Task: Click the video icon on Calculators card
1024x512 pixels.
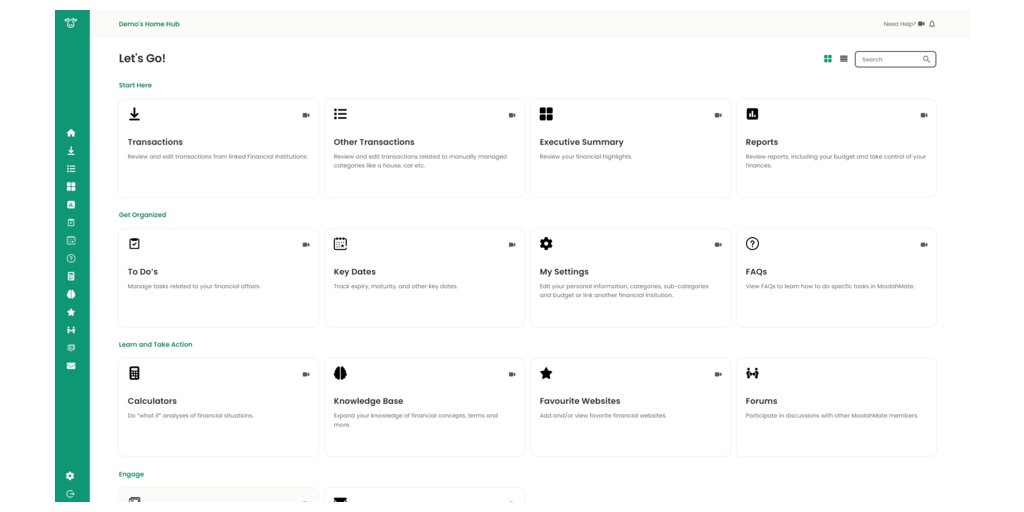Action: click(306, 374)
